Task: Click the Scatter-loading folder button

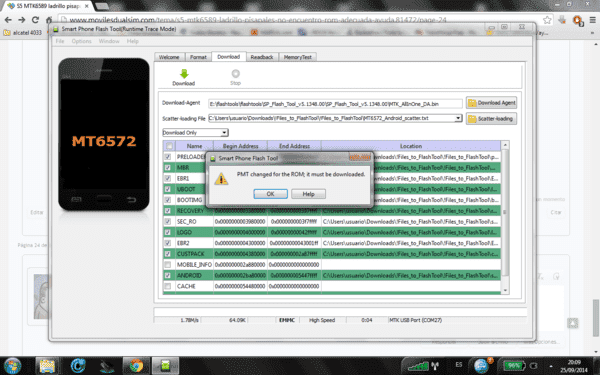Action: [x=492, y=119]
